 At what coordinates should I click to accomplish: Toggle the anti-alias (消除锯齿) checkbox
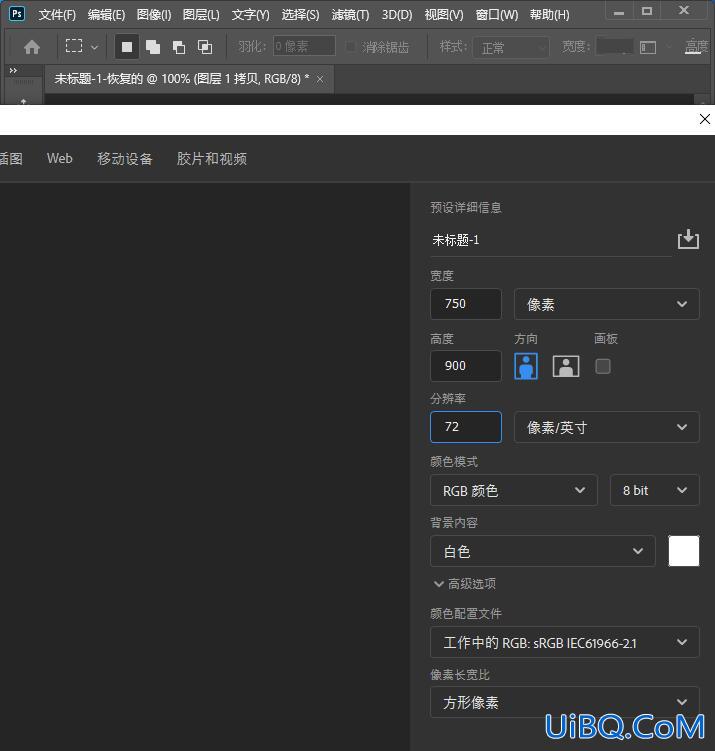pyautogui.click(x=351, y=46)
